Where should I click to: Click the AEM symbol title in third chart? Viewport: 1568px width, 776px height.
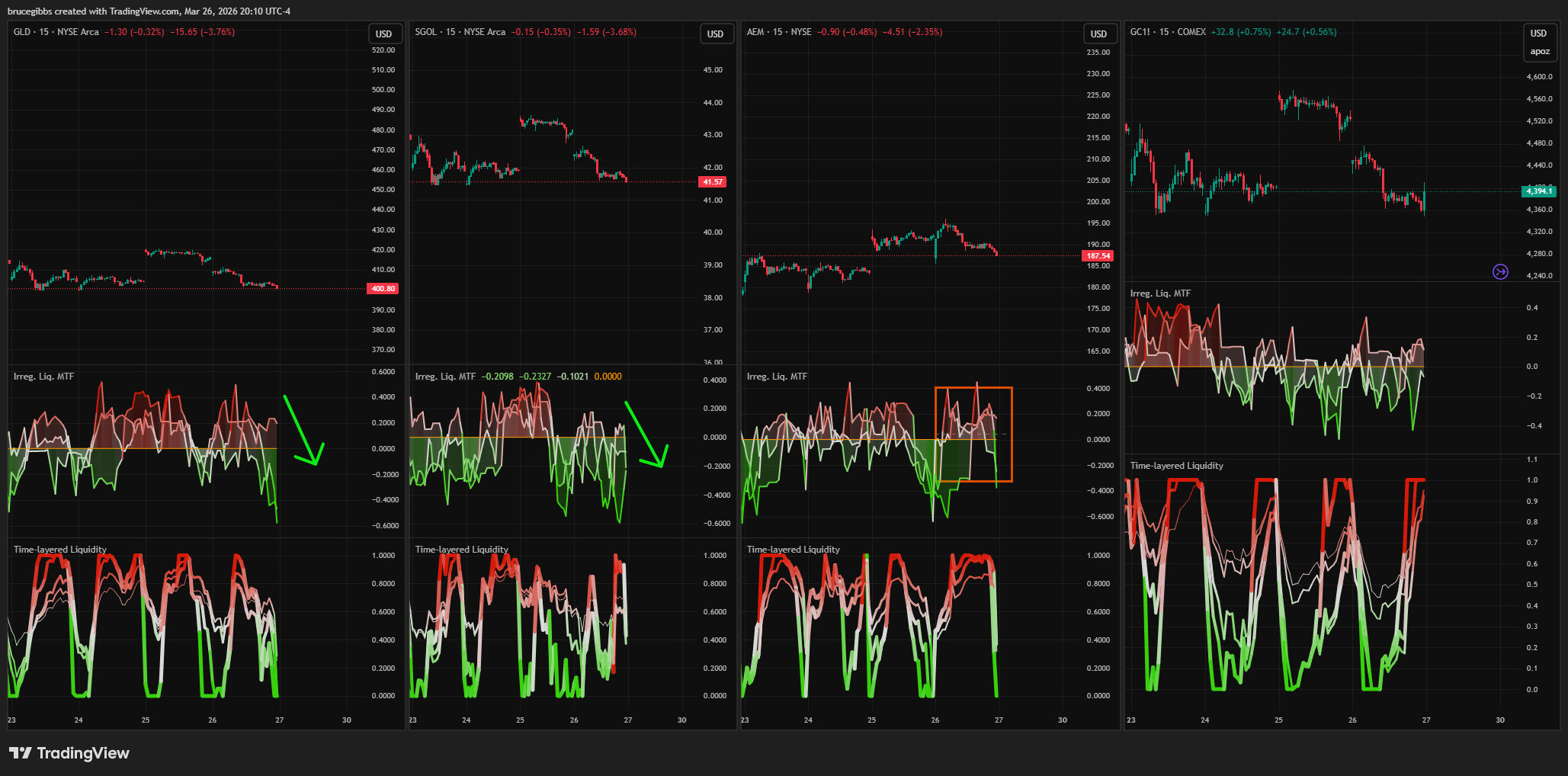pos(755,32)
